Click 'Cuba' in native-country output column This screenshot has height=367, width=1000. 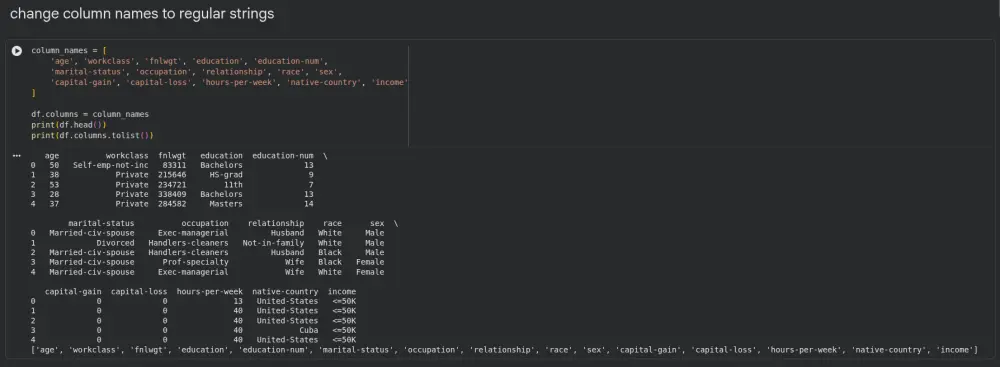pos(308,330)
